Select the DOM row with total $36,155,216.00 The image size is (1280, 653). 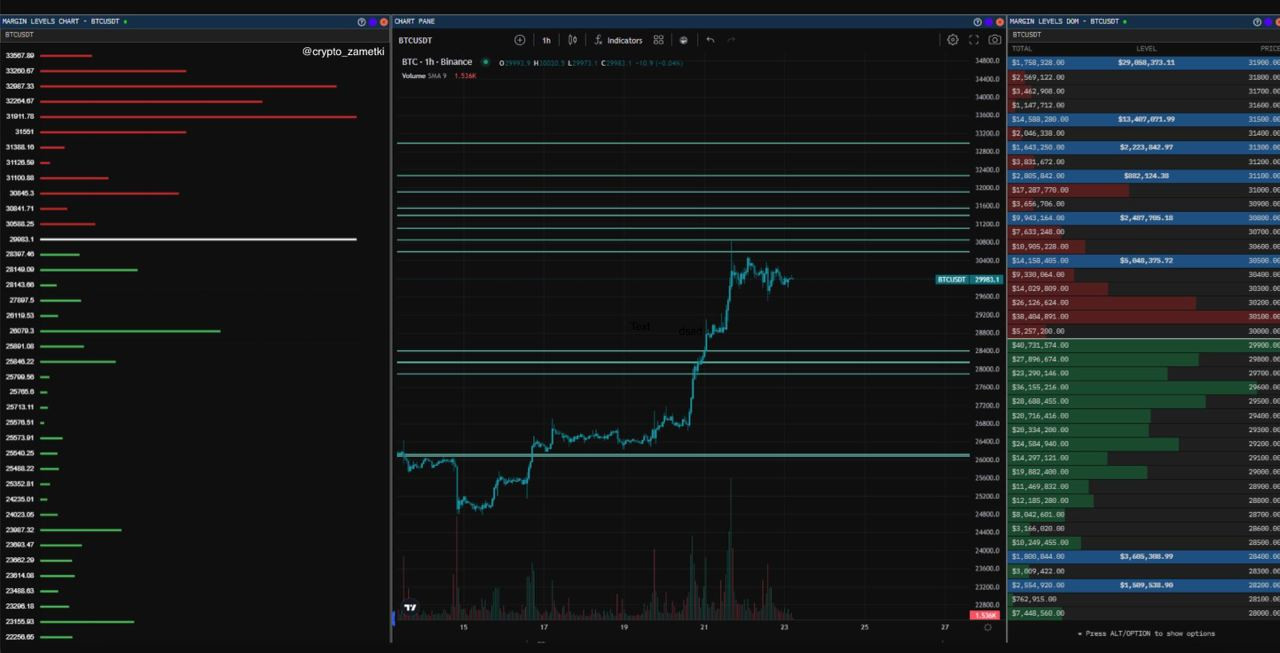[x=1144, y=387]
